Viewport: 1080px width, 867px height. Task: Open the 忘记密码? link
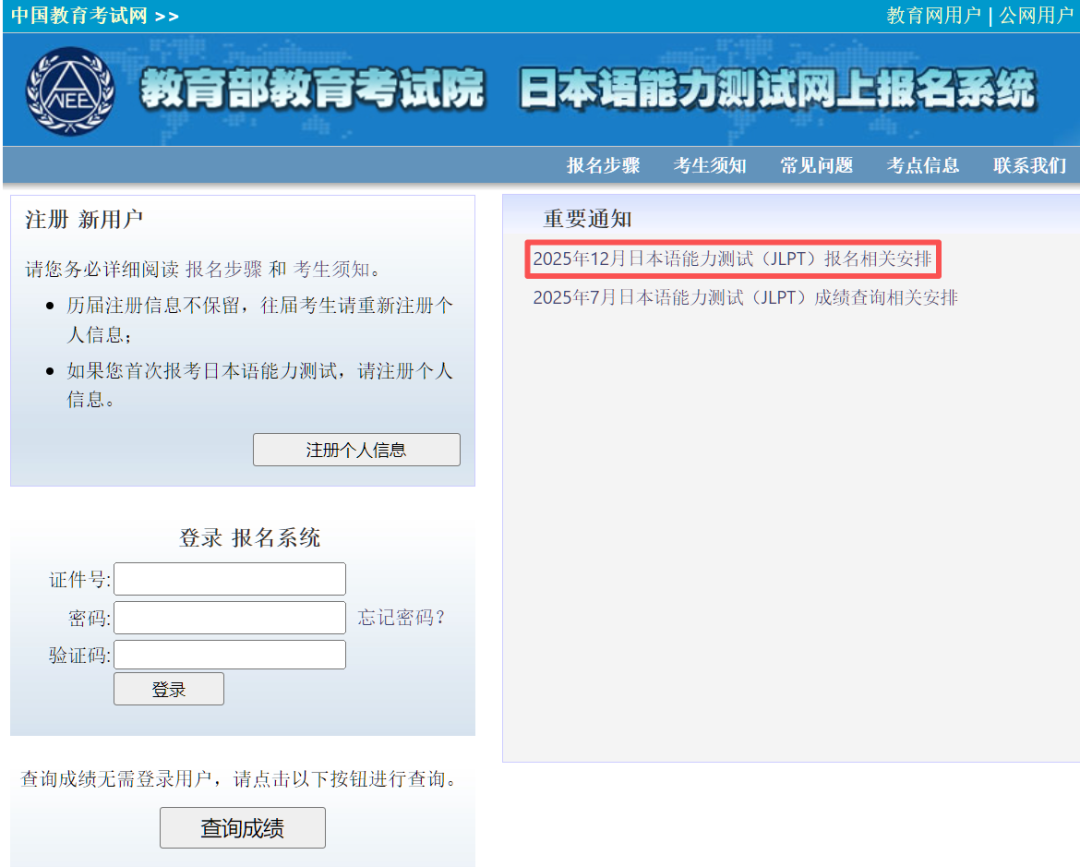pos(402,617)
